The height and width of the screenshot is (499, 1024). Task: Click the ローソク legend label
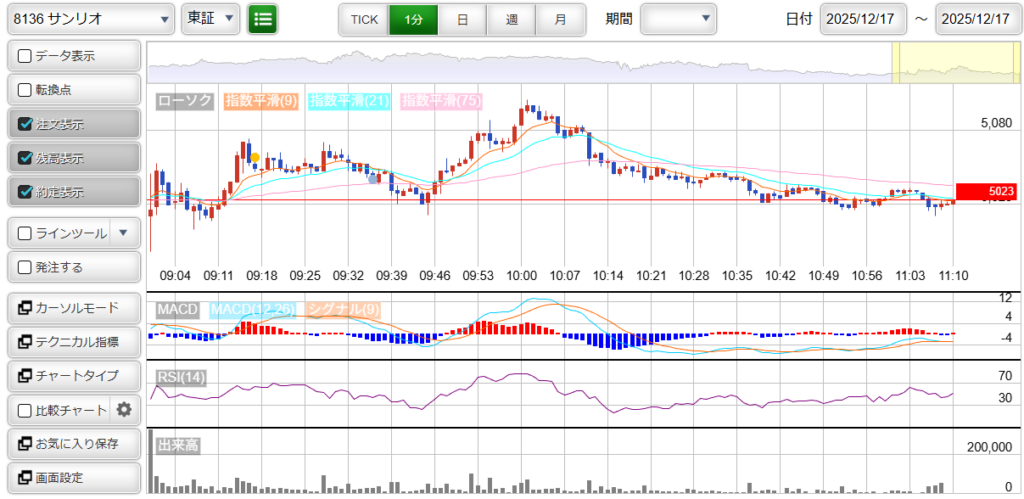click(x=186, y=100)
